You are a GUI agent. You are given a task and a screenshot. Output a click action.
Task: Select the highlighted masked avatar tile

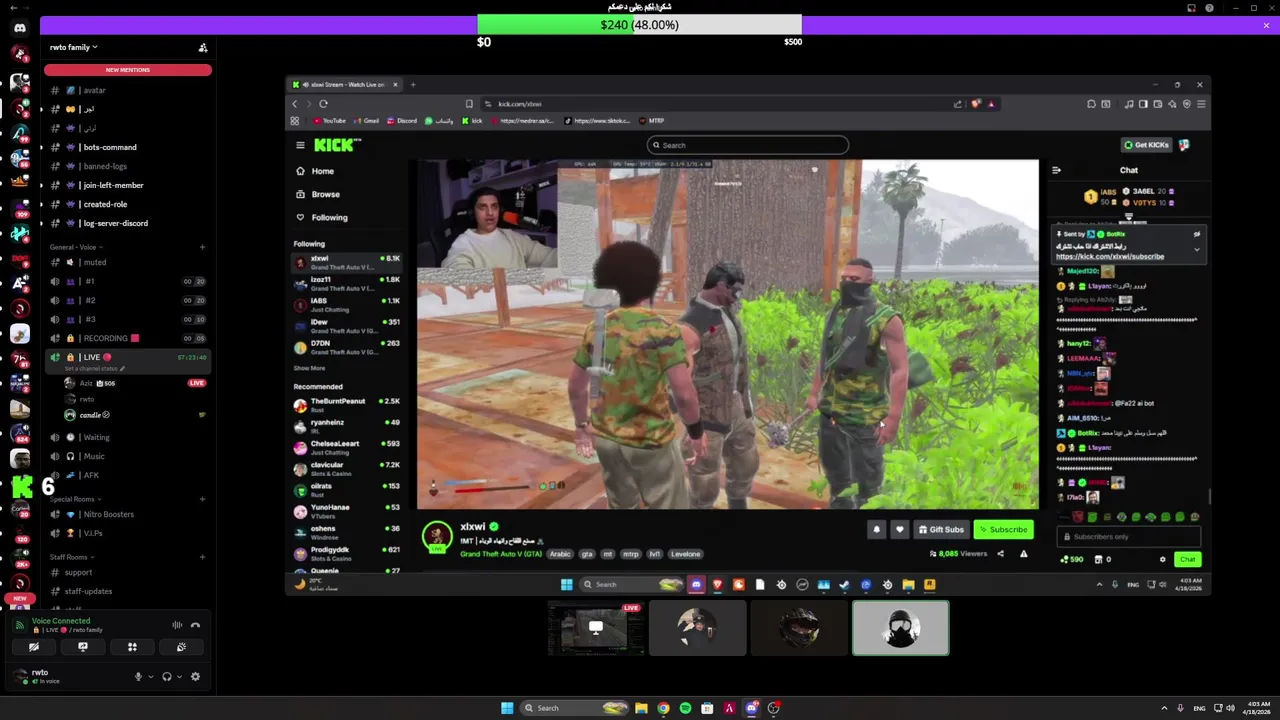coord(901,628)
